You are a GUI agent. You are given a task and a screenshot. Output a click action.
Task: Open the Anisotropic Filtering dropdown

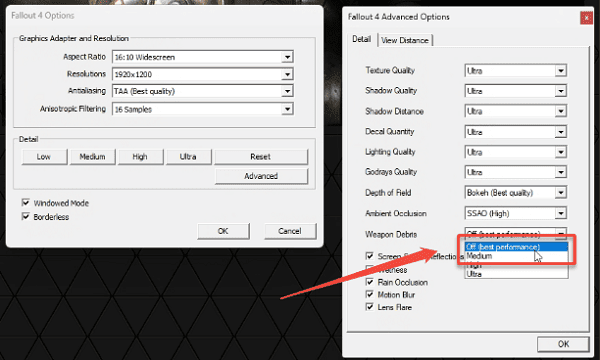(203, 109)
